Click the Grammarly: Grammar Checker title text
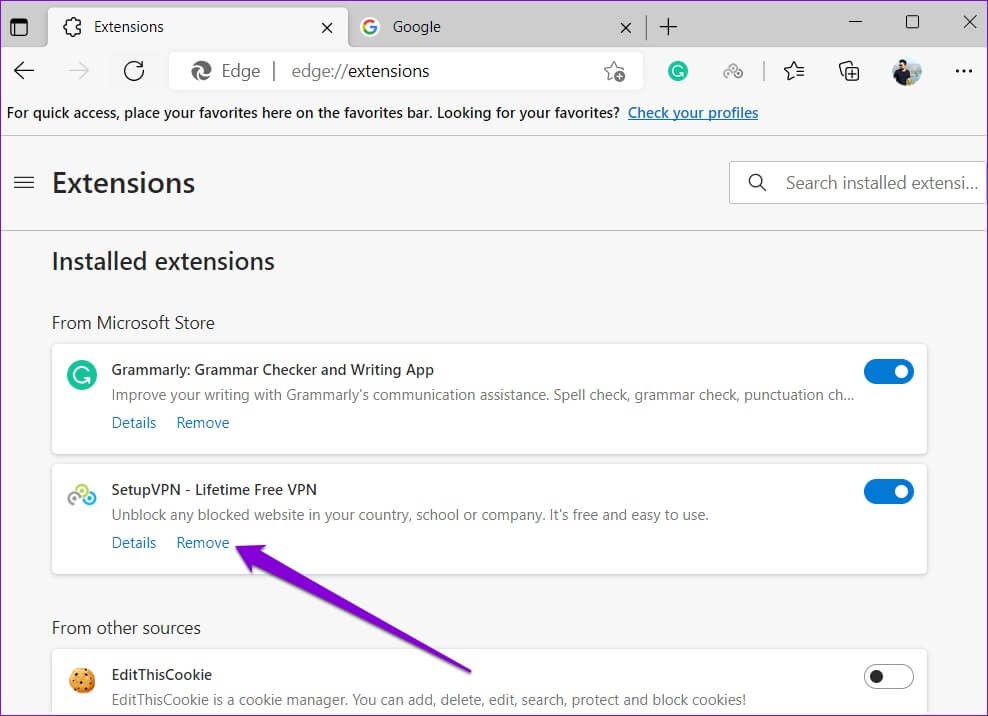The image size is (988, 716). coord(272,370)
